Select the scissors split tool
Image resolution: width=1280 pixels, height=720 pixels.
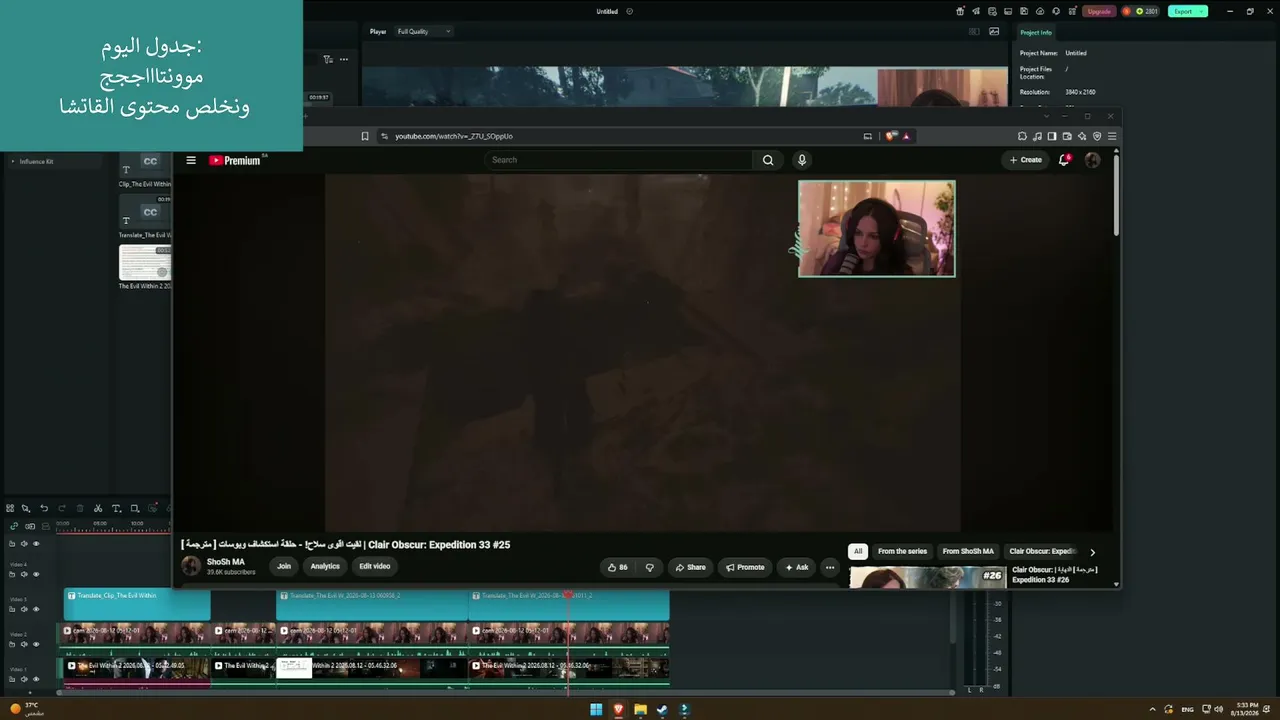[x=98, y=508]
